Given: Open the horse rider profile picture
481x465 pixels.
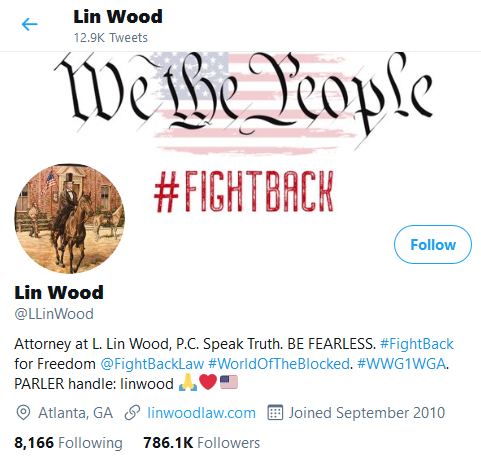Looking at the screenshot, I should tap(70, 218).
